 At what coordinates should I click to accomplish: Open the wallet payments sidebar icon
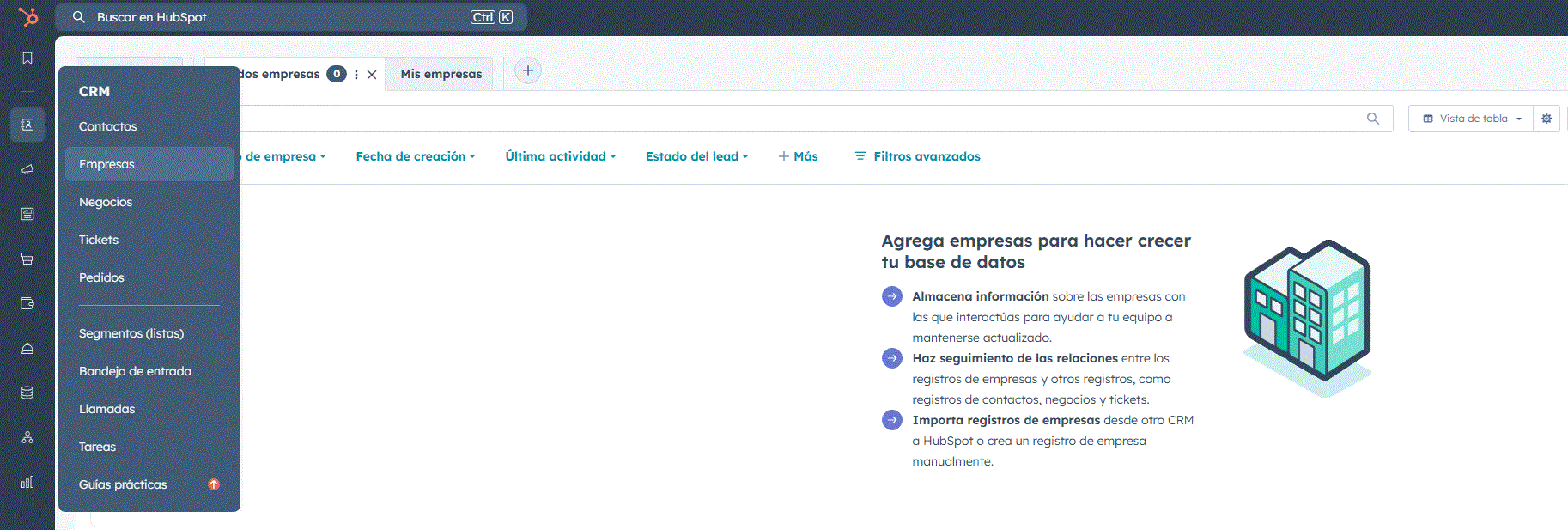tap(27, 303)
